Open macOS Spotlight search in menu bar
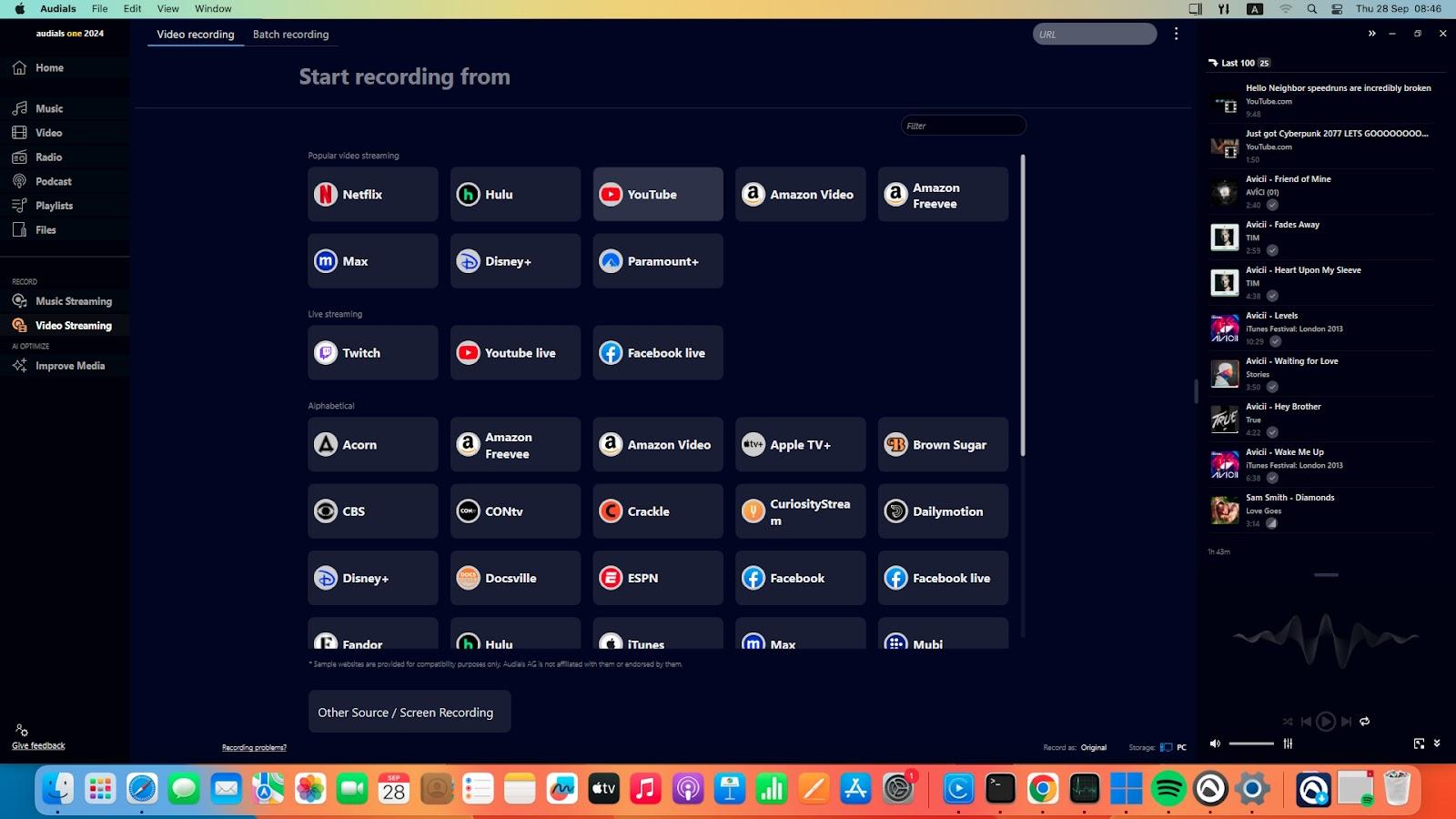The width and height of the screenshot is (1456, 819). click(x=1311, y=8)
